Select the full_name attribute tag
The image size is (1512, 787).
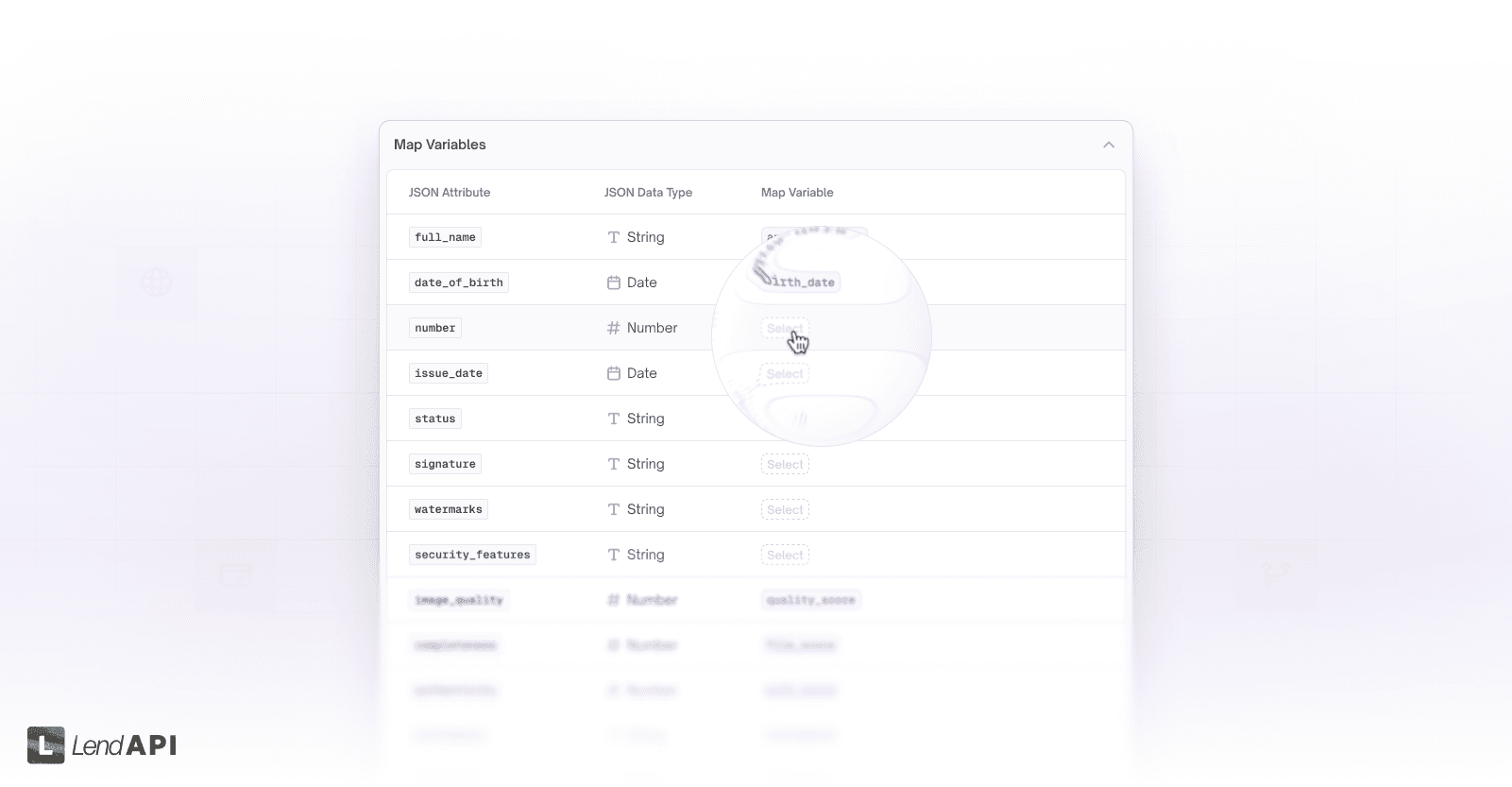coord(445,237)
